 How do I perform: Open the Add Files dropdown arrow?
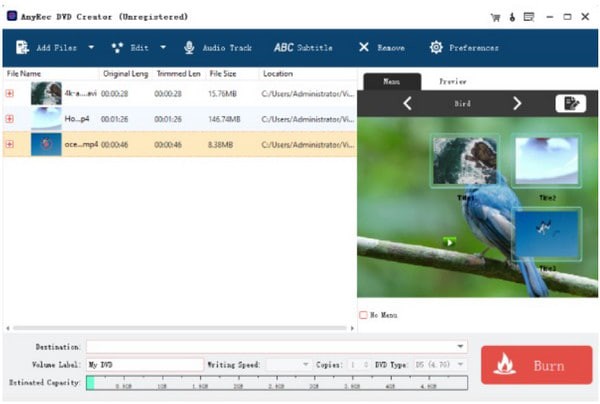[91, 47]
